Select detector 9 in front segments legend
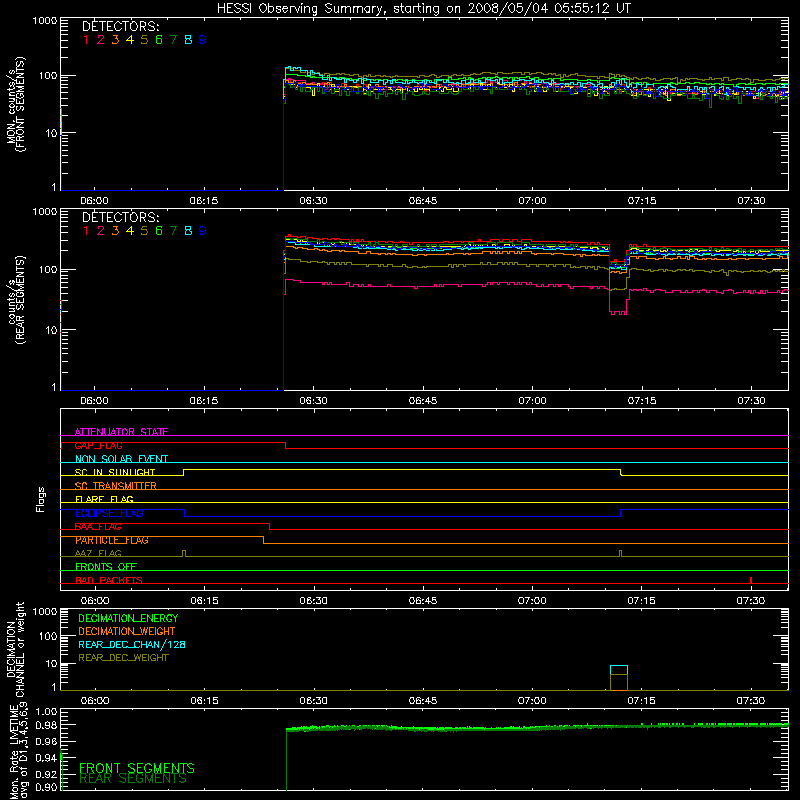 203,40
